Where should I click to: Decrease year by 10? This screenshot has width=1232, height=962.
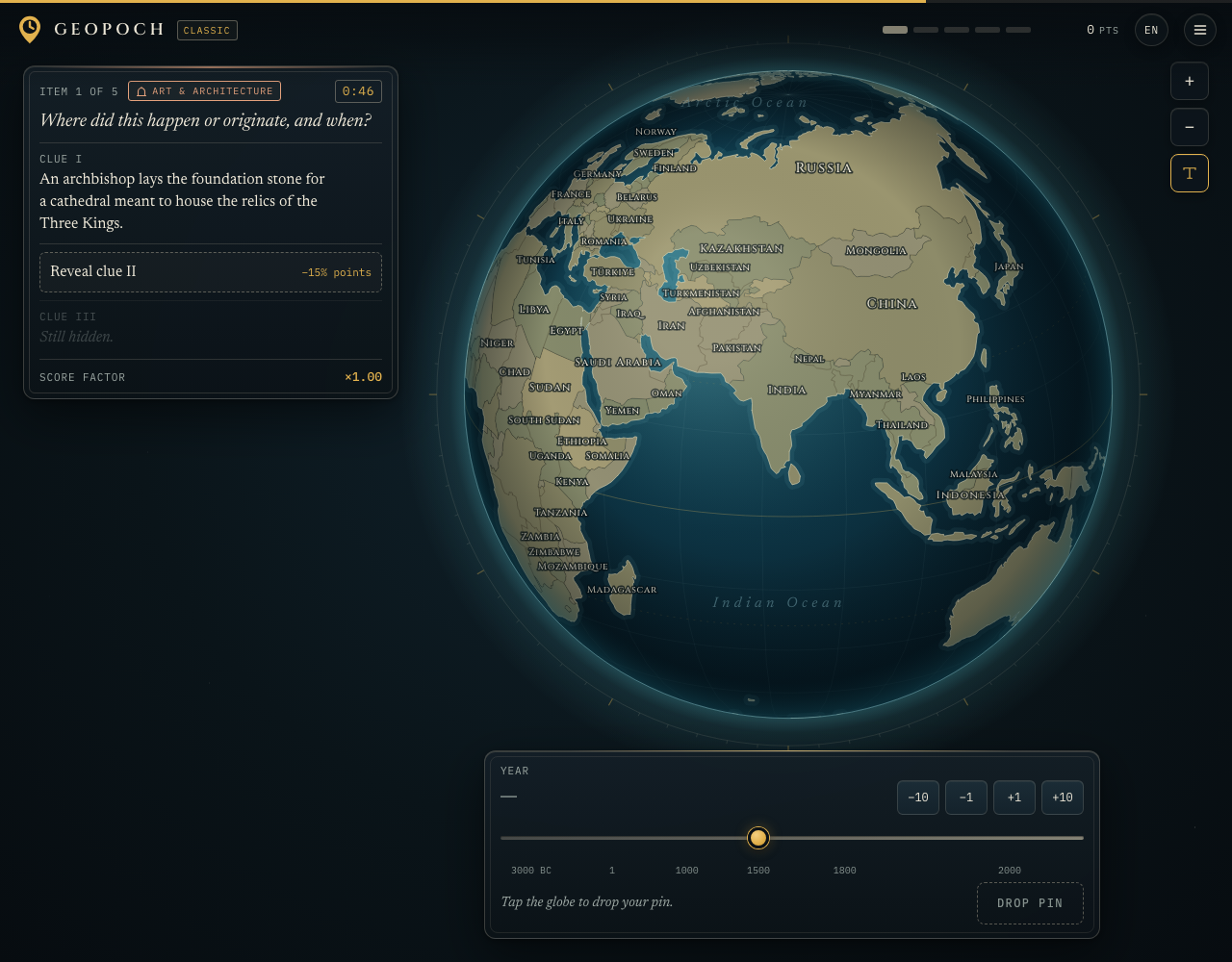[x=918, y=797]
